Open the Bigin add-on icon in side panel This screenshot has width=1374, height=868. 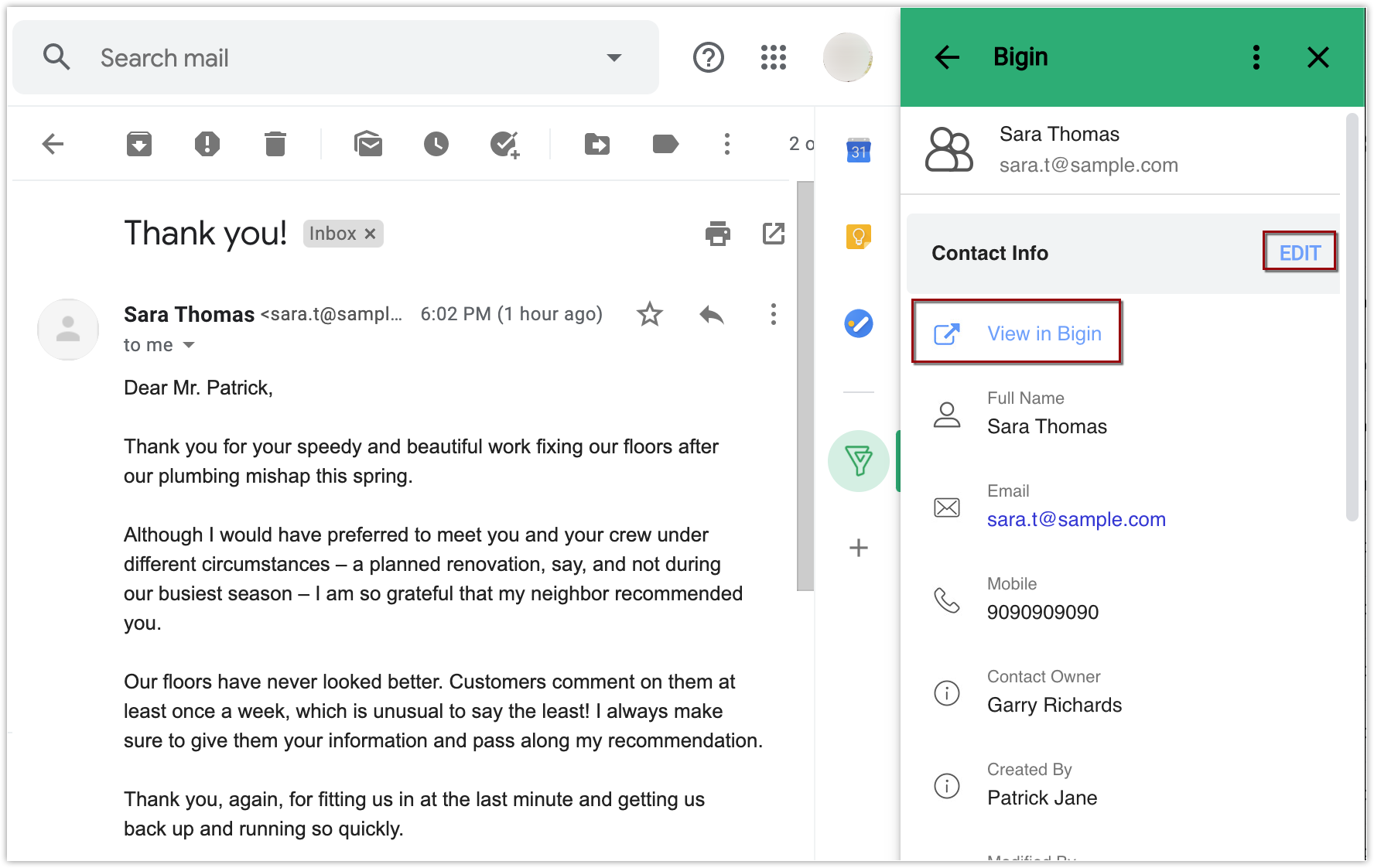pos(858,461)
